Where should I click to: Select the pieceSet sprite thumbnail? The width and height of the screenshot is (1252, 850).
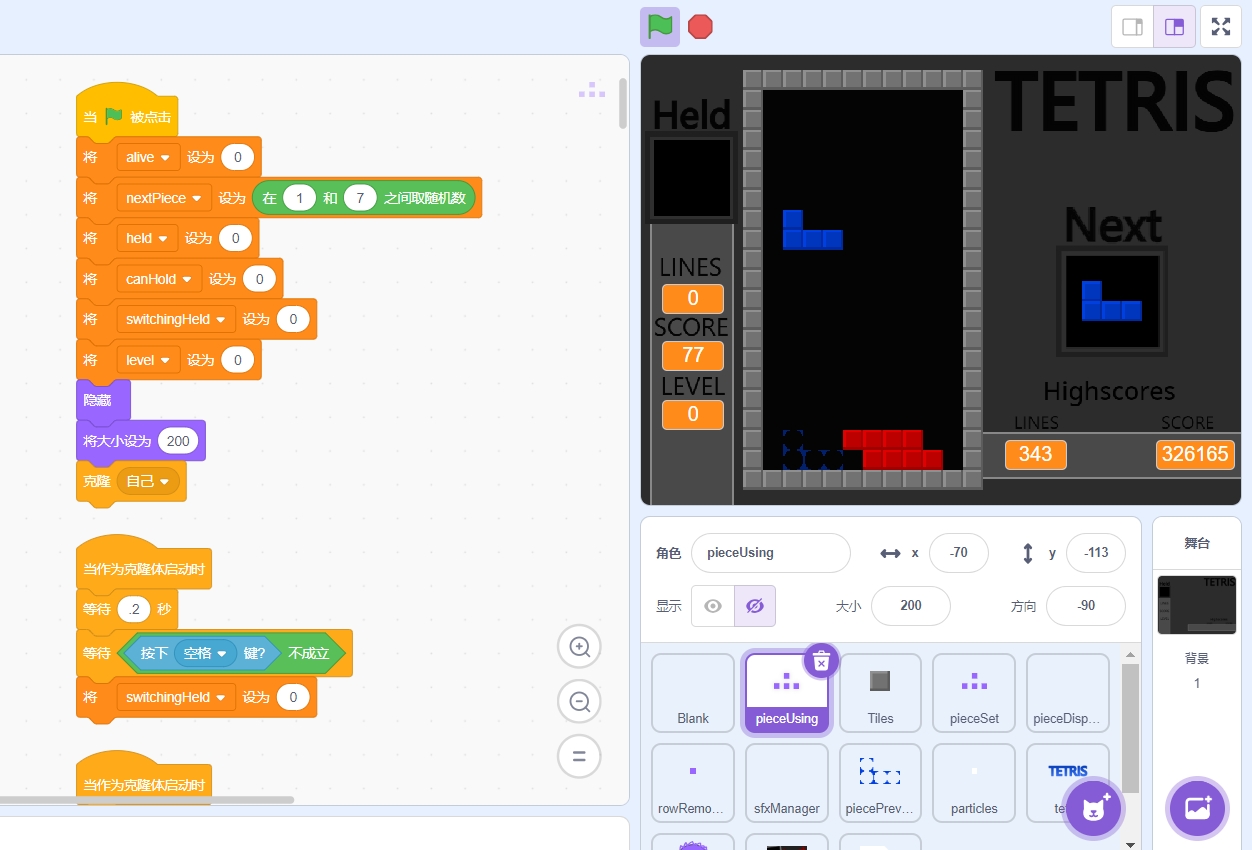[974, 693]
